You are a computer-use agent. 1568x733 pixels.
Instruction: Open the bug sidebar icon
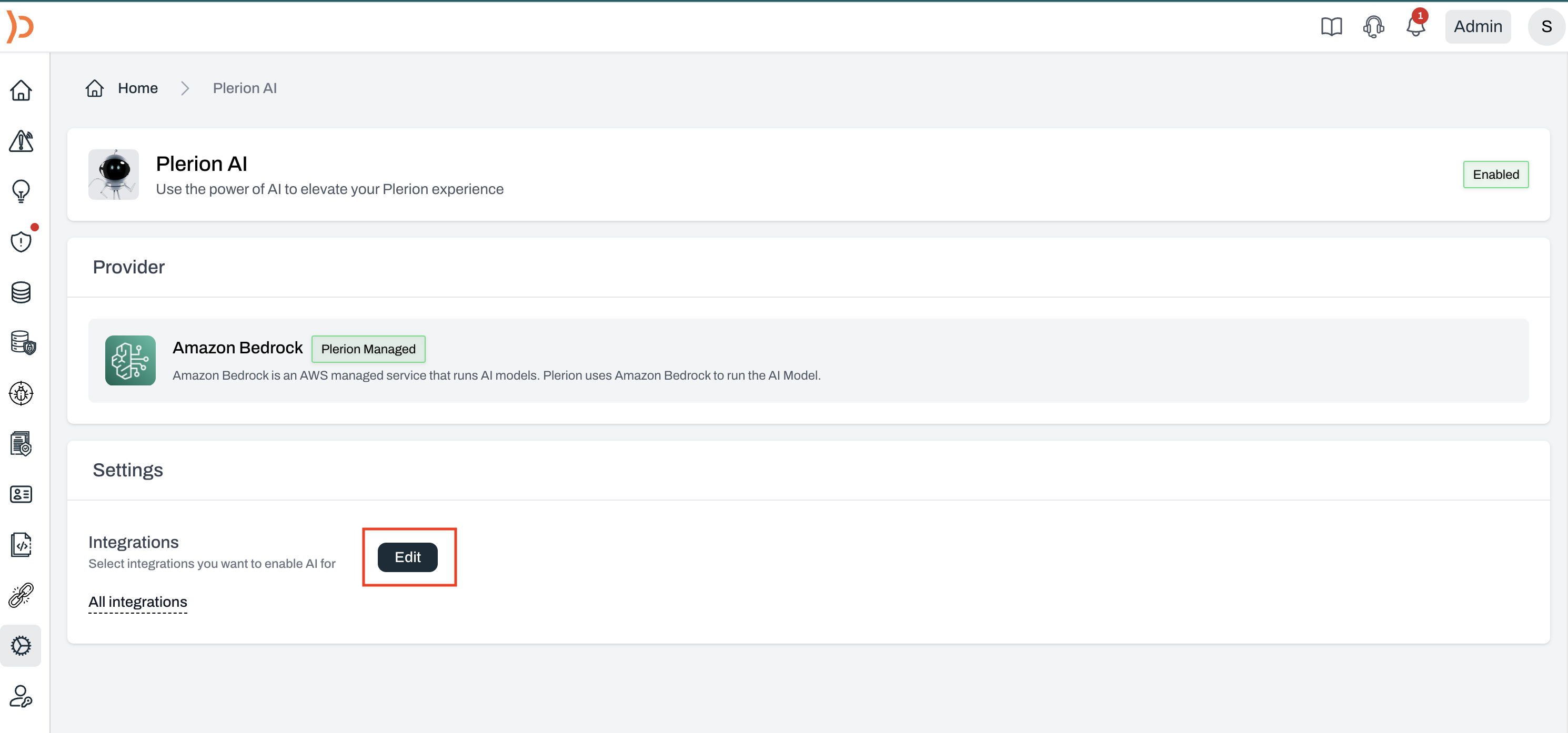click(x=21, y=393)
